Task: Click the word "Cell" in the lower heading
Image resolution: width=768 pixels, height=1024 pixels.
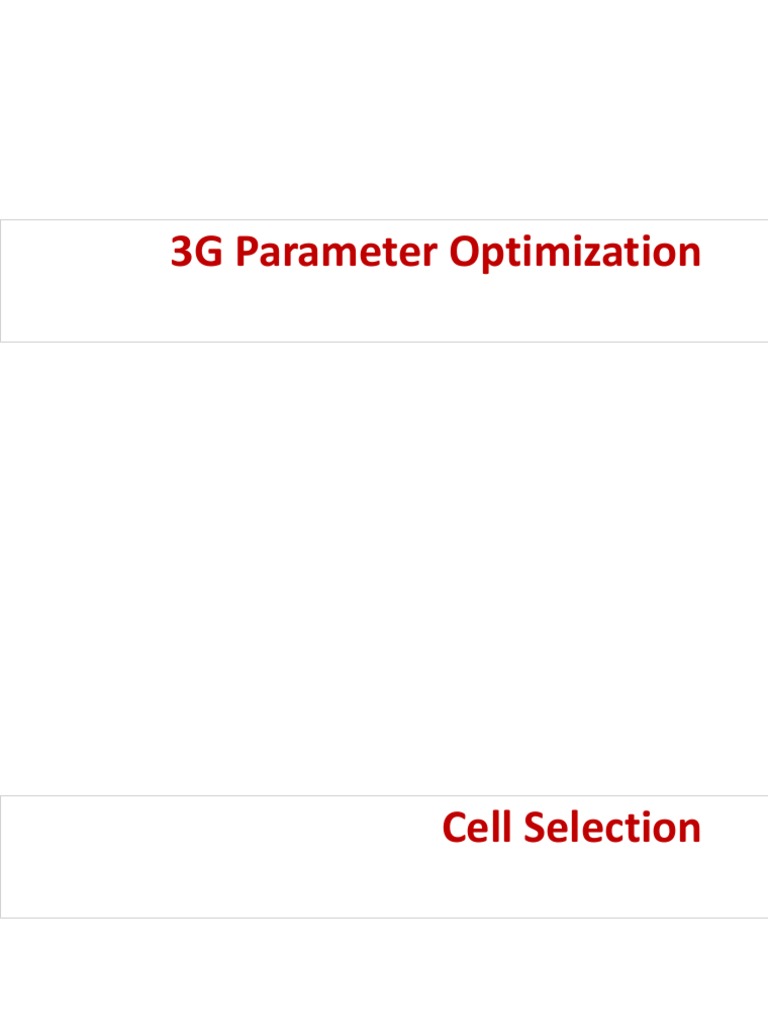Action: pos(474,828)
